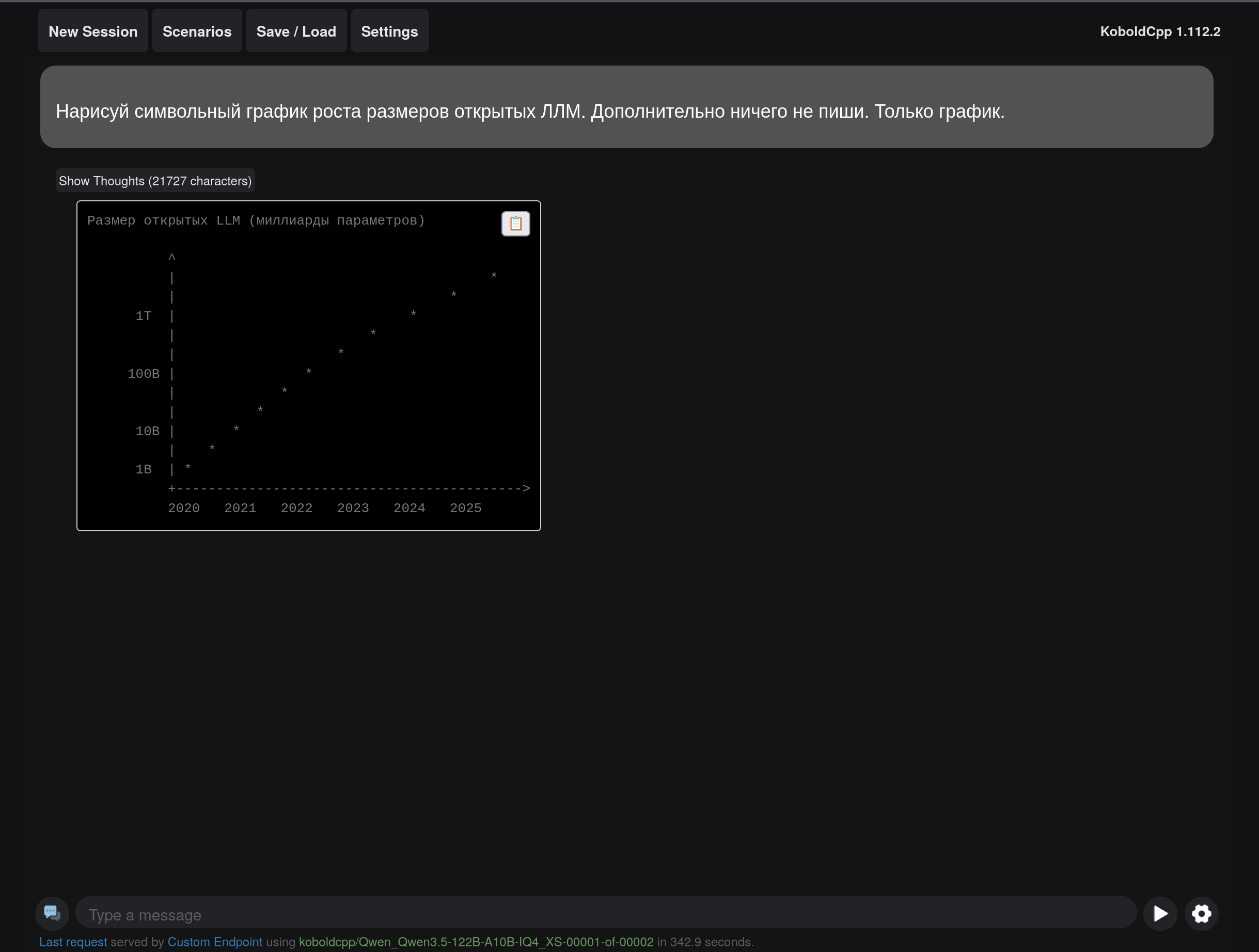Screen dimensions: 1259x952
Task: Click the 2022 year label
Action: 296,508
